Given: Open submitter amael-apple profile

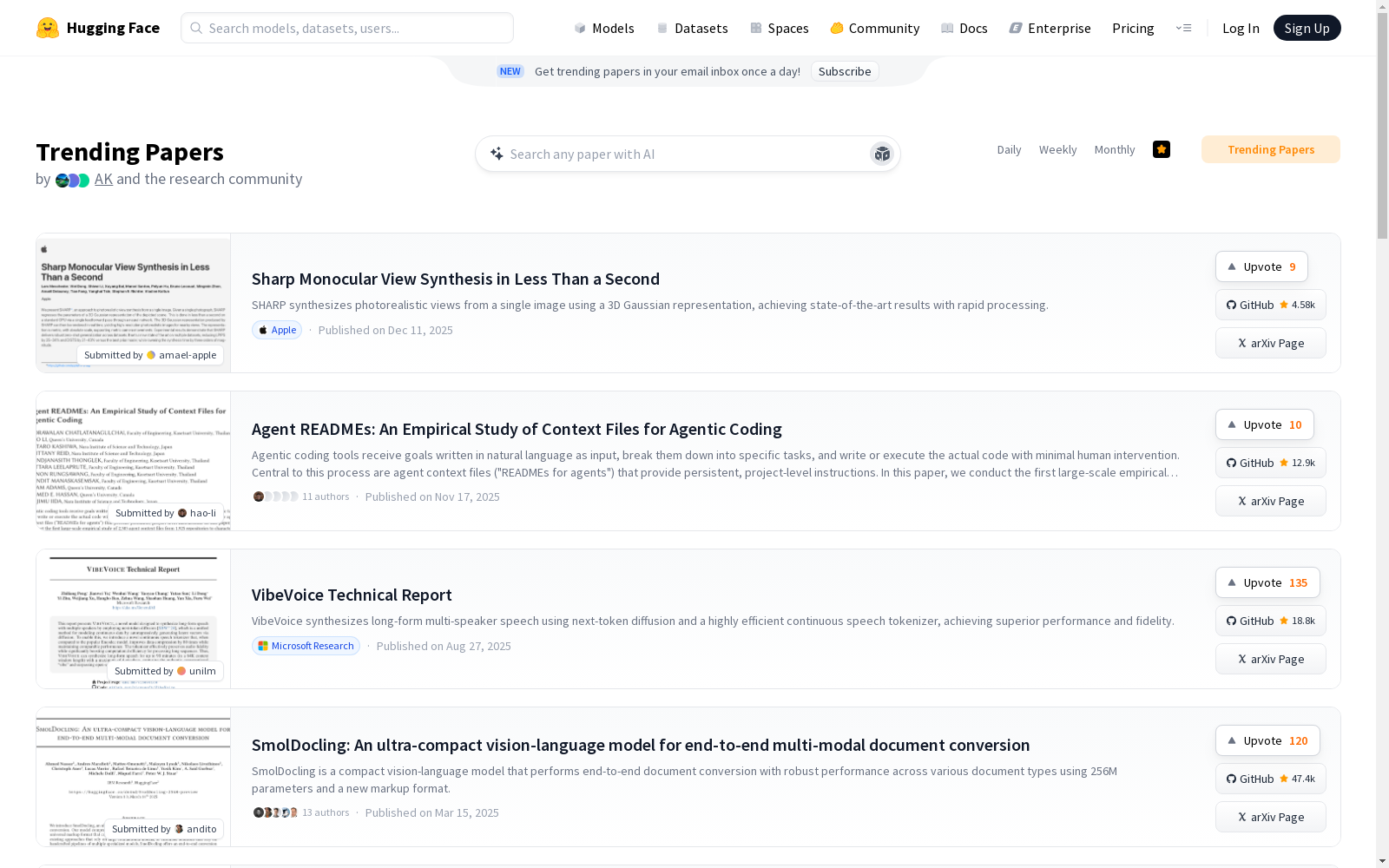Looking at the screenshot, I should click(x=150, y=355).
